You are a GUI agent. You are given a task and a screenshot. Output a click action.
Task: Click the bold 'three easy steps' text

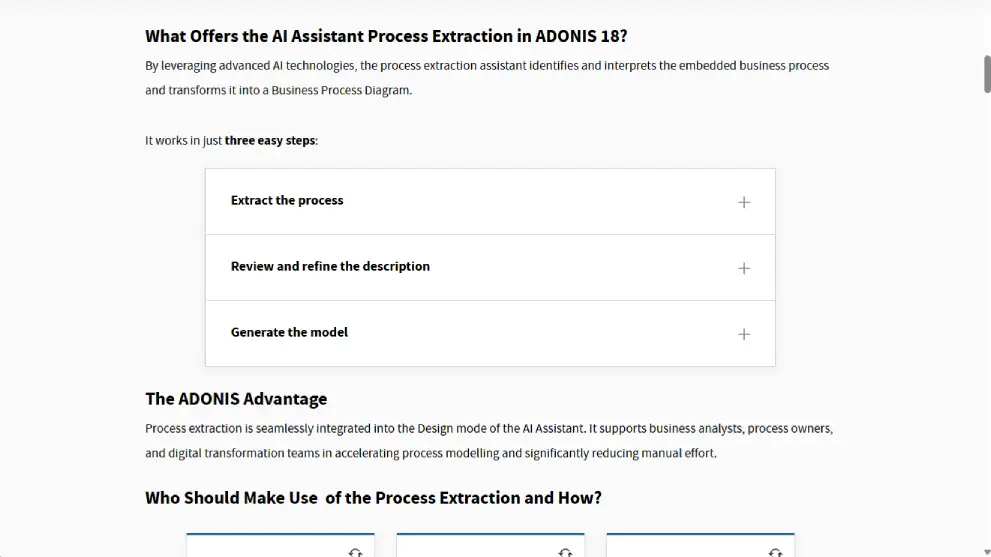click(x=270, y=141)
